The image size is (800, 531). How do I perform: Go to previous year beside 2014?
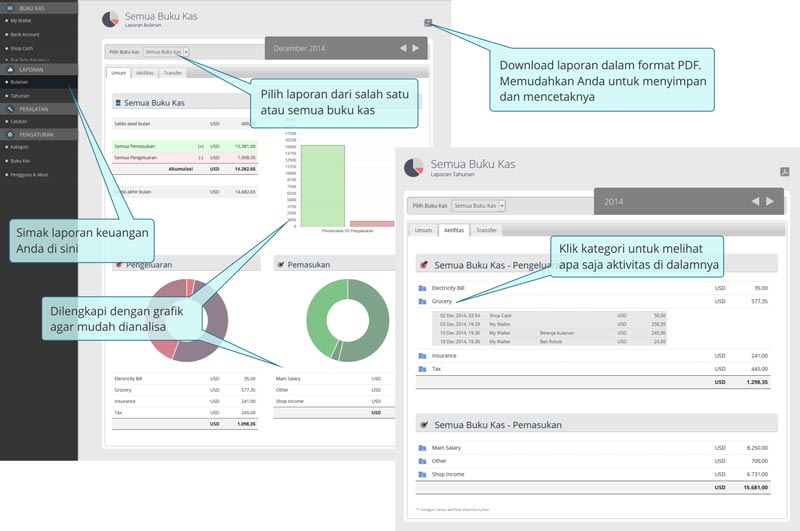click(755, 201)
